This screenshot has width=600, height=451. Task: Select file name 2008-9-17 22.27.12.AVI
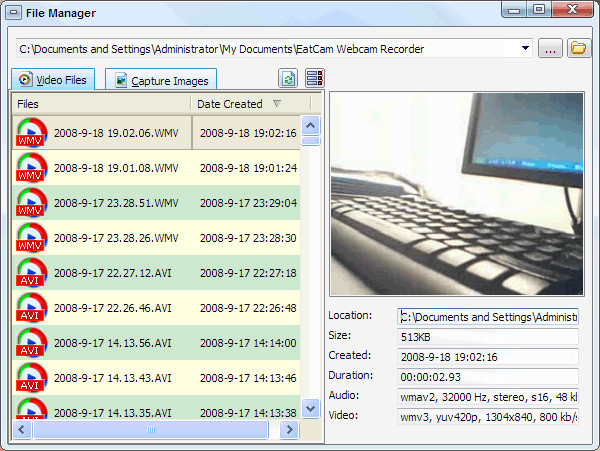pos(113,273)
